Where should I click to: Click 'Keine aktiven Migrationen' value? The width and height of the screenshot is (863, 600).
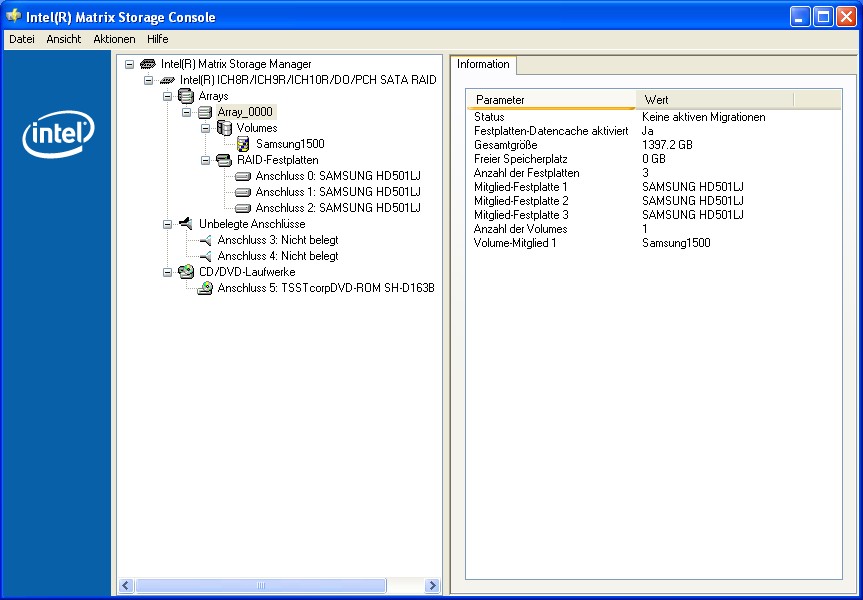[x=703, y=117]
